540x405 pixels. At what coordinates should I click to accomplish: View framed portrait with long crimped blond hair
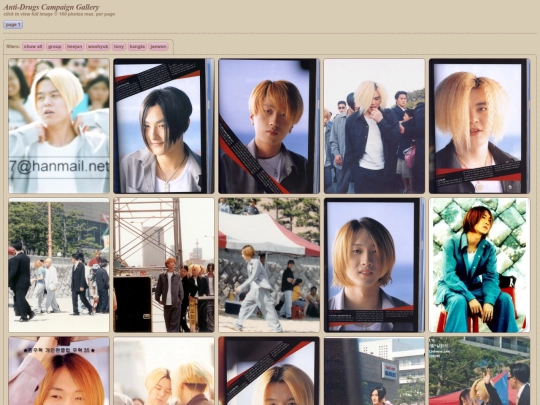pyautogui.click(x=479, y=126)
